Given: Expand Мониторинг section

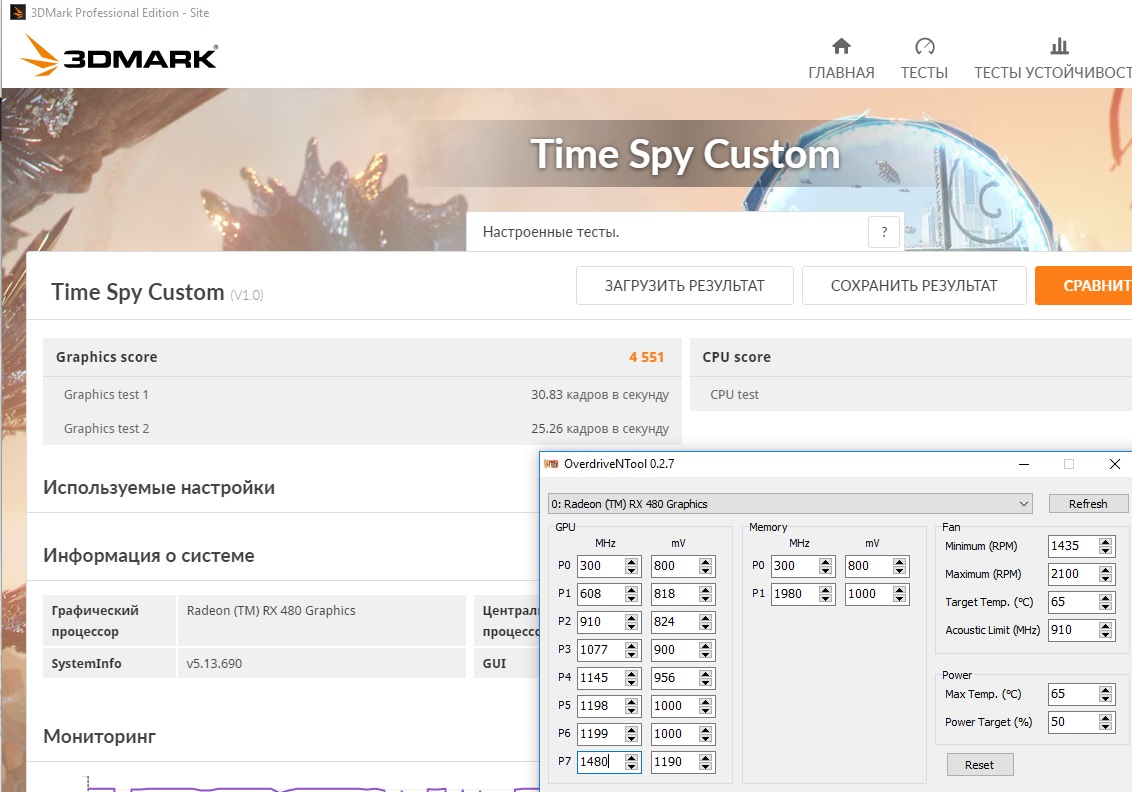Looking at the screenshot, I should [100, 736].
